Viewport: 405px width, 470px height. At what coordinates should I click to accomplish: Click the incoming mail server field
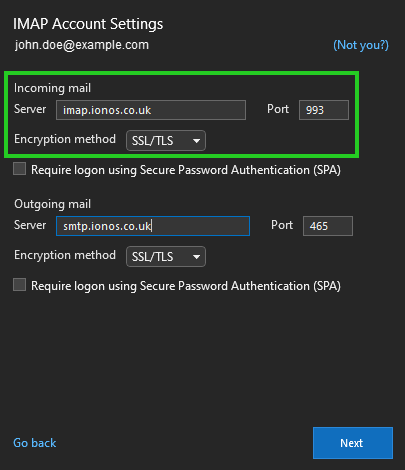[x=151, y=110]
